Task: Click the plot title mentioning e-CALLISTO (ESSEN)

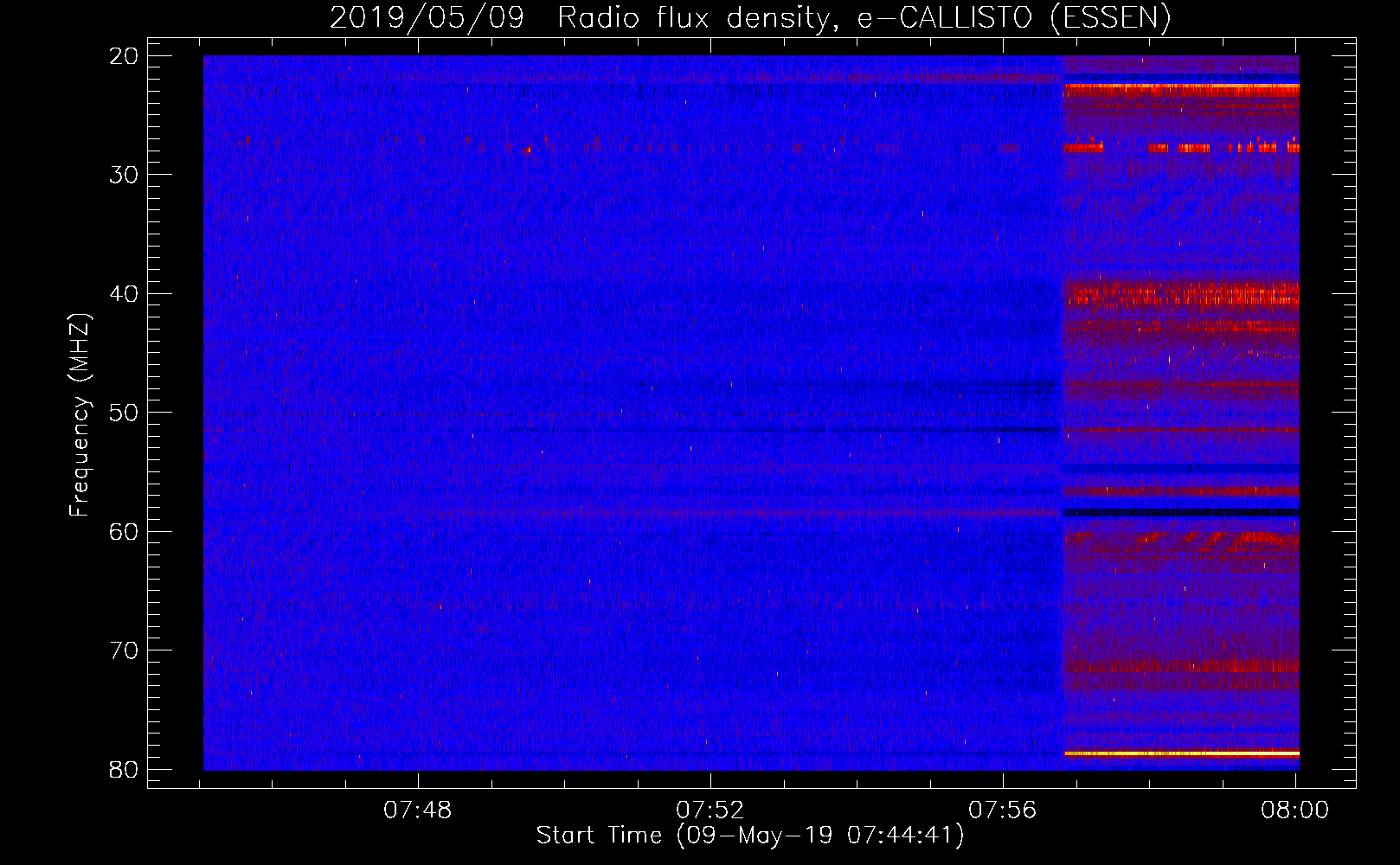Action: point(750,17)
